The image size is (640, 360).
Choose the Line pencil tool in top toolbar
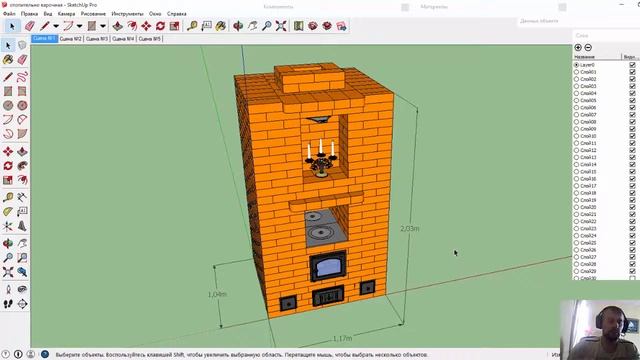(x=44, y=26)
